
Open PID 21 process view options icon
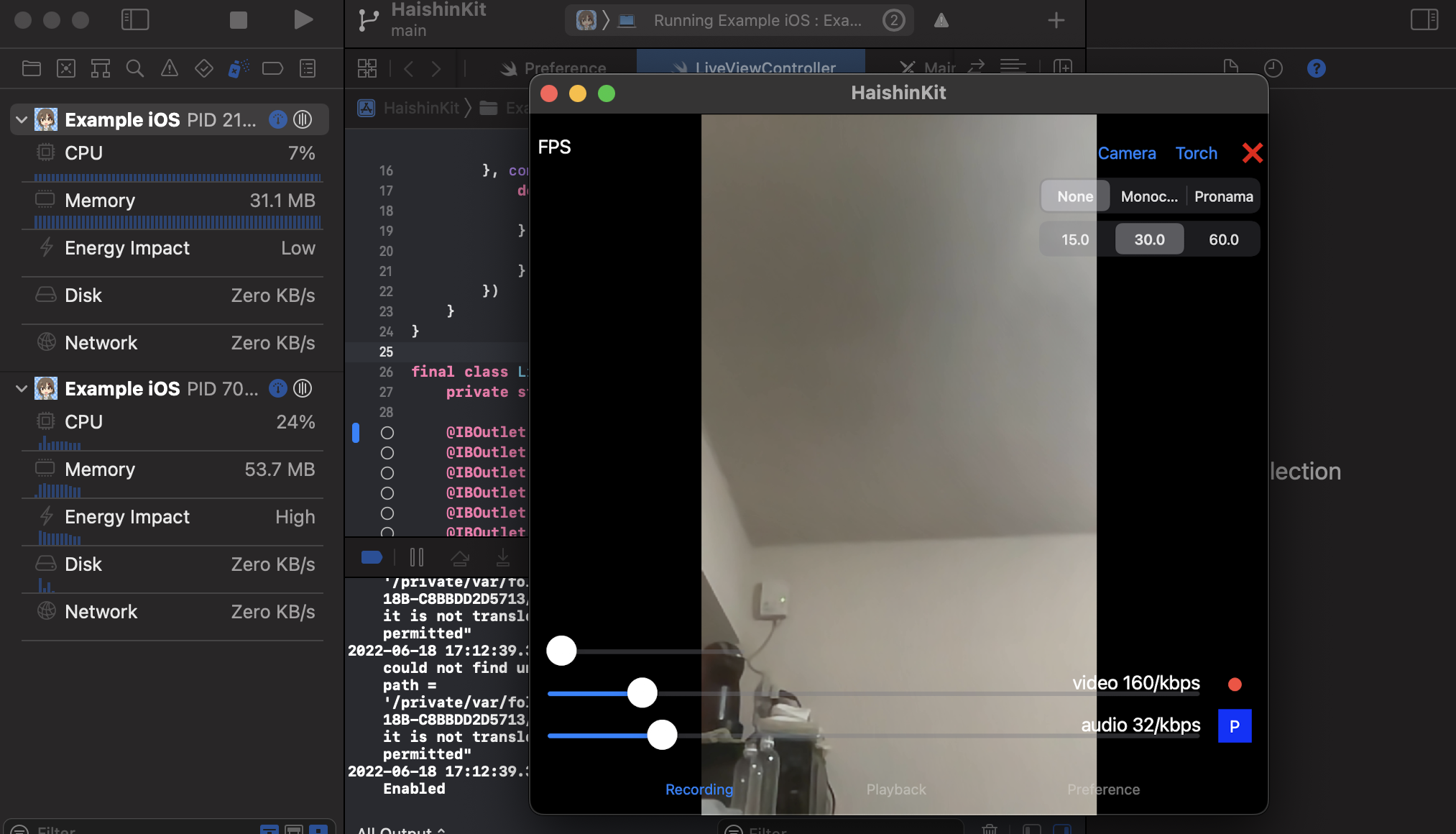coord(303,119)
